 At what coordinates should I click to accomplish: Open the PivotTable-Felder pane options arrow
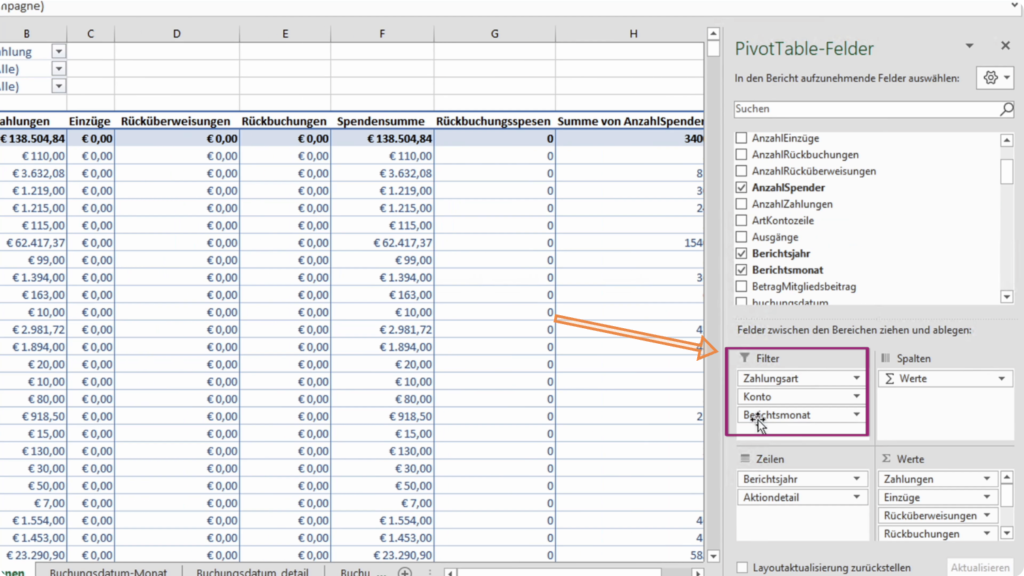[970, 46]
